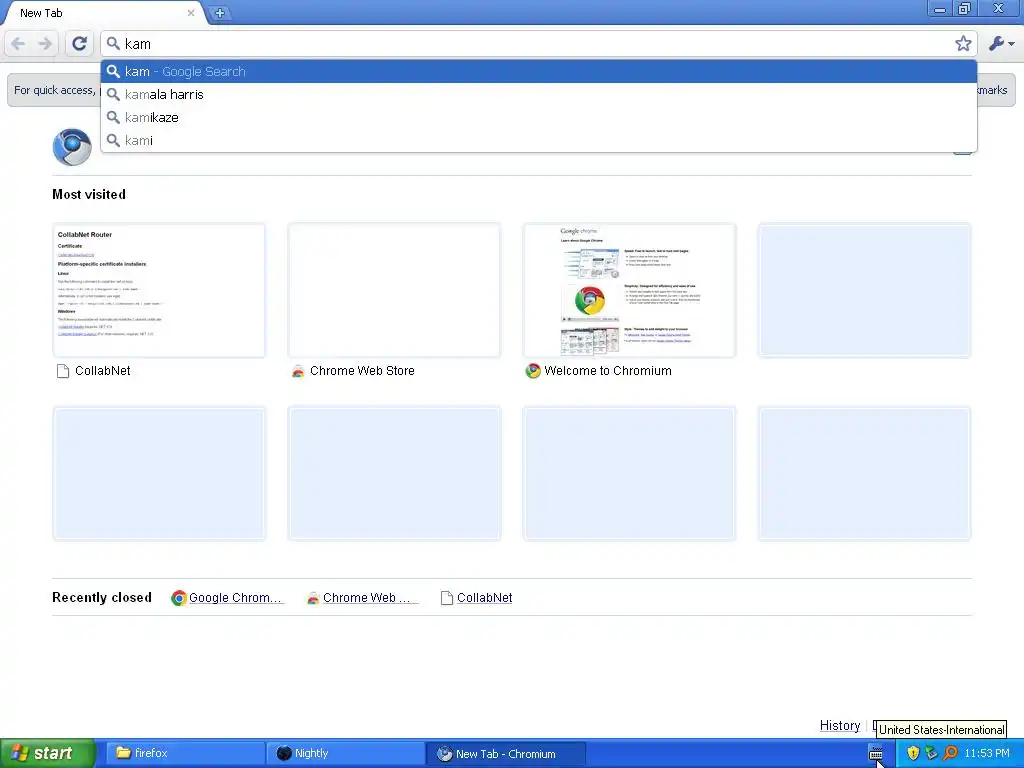This screenshot has width=1024, height=768.
Task: Open the yellow security shield tray icon
Action: (913, 753)
